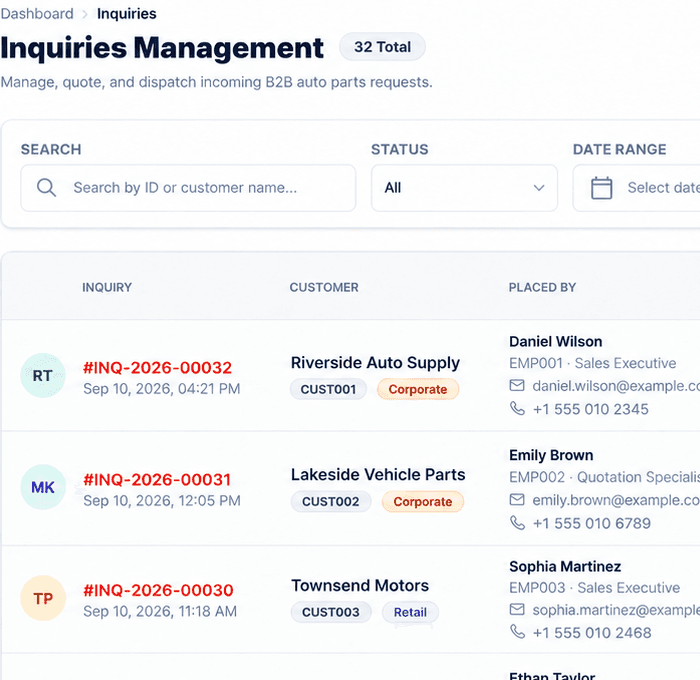Click EMP003 · Sales Executive text
Screen dimensions: 700x680
pyautogui.click(x=594, y=588)
